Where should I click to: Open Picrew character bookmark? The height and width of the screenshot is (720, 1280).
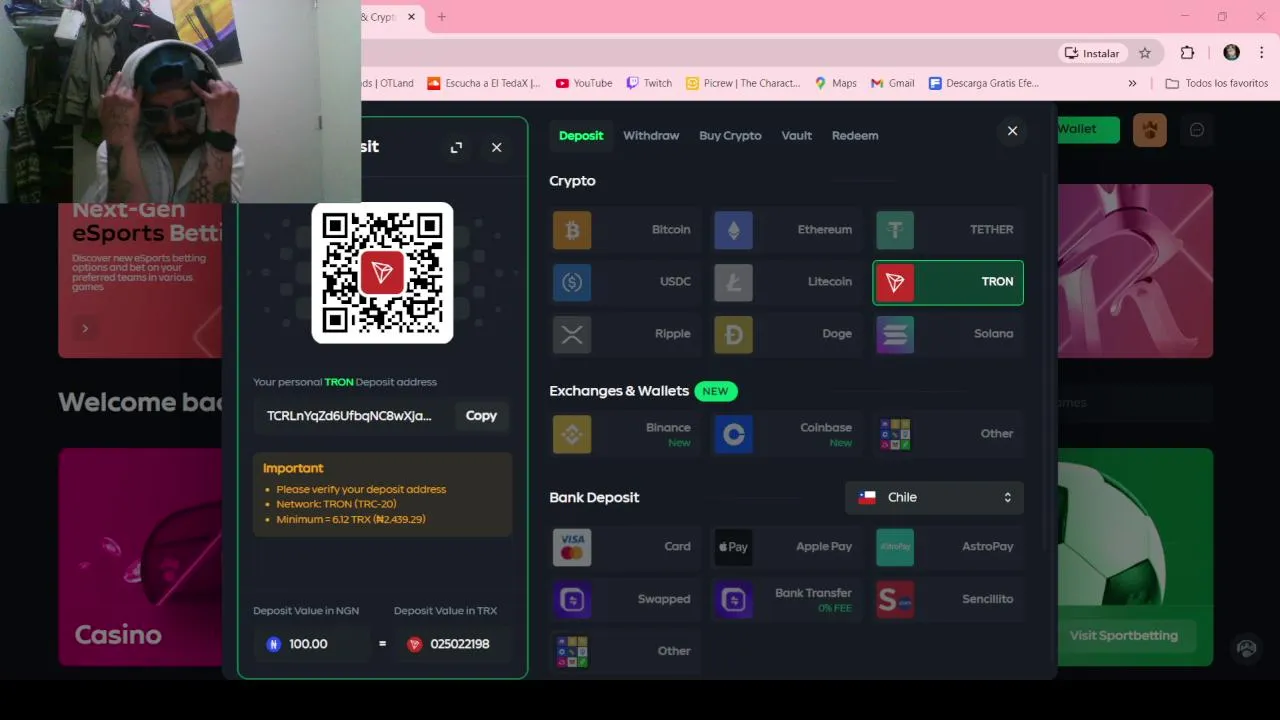pyautogui.click(x=743, y=83)
